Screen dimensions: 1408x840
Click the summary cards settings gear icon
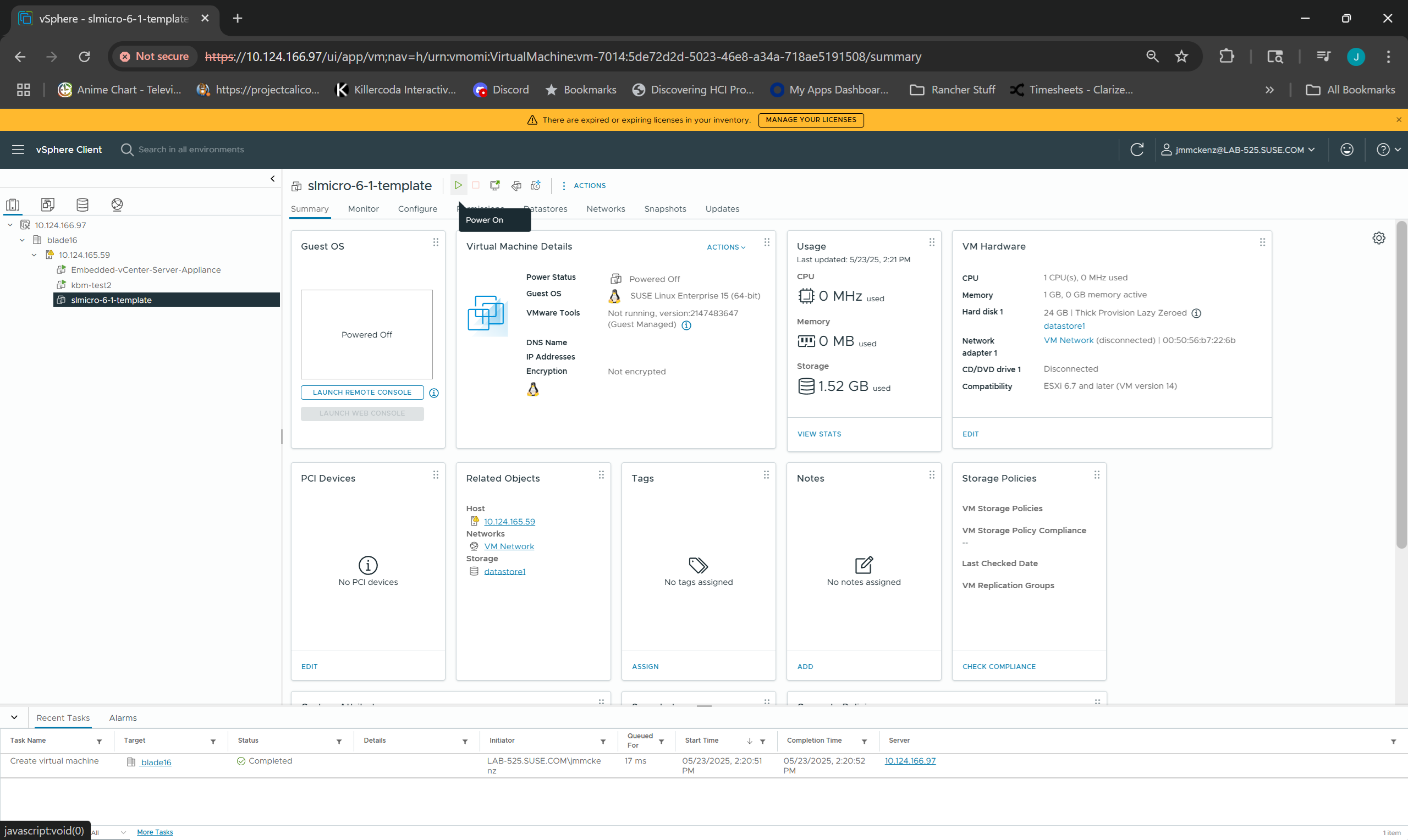pos(1378,238)
